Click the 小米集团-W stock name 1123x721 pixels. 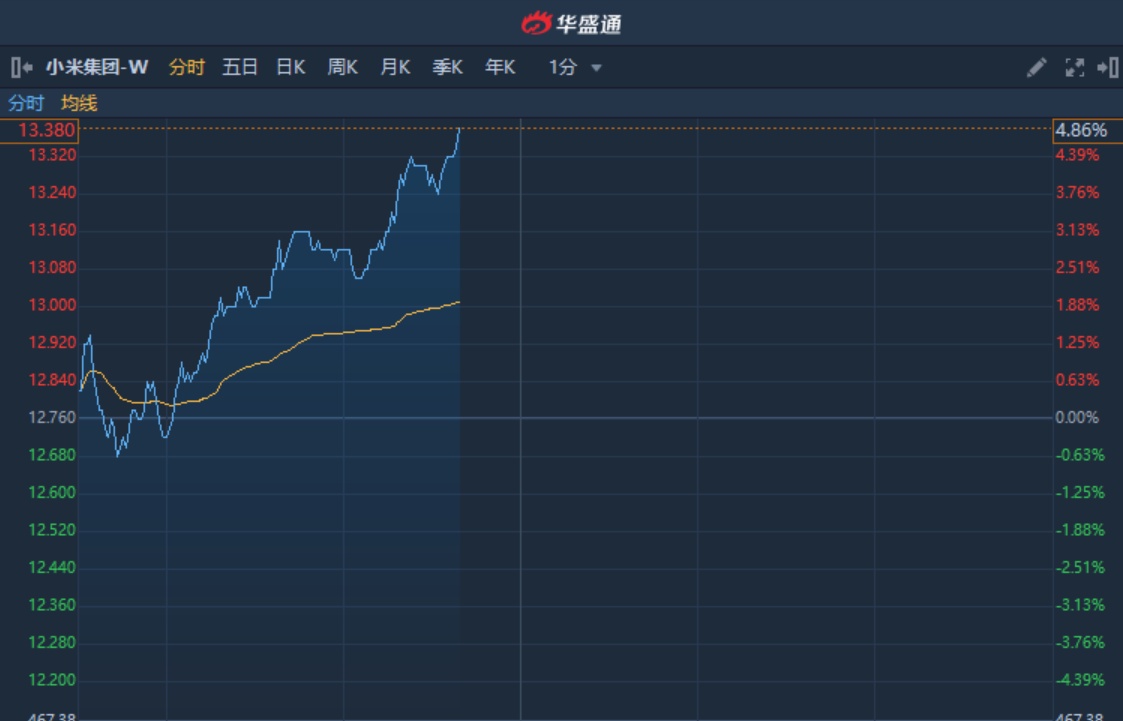pos(97,68)
